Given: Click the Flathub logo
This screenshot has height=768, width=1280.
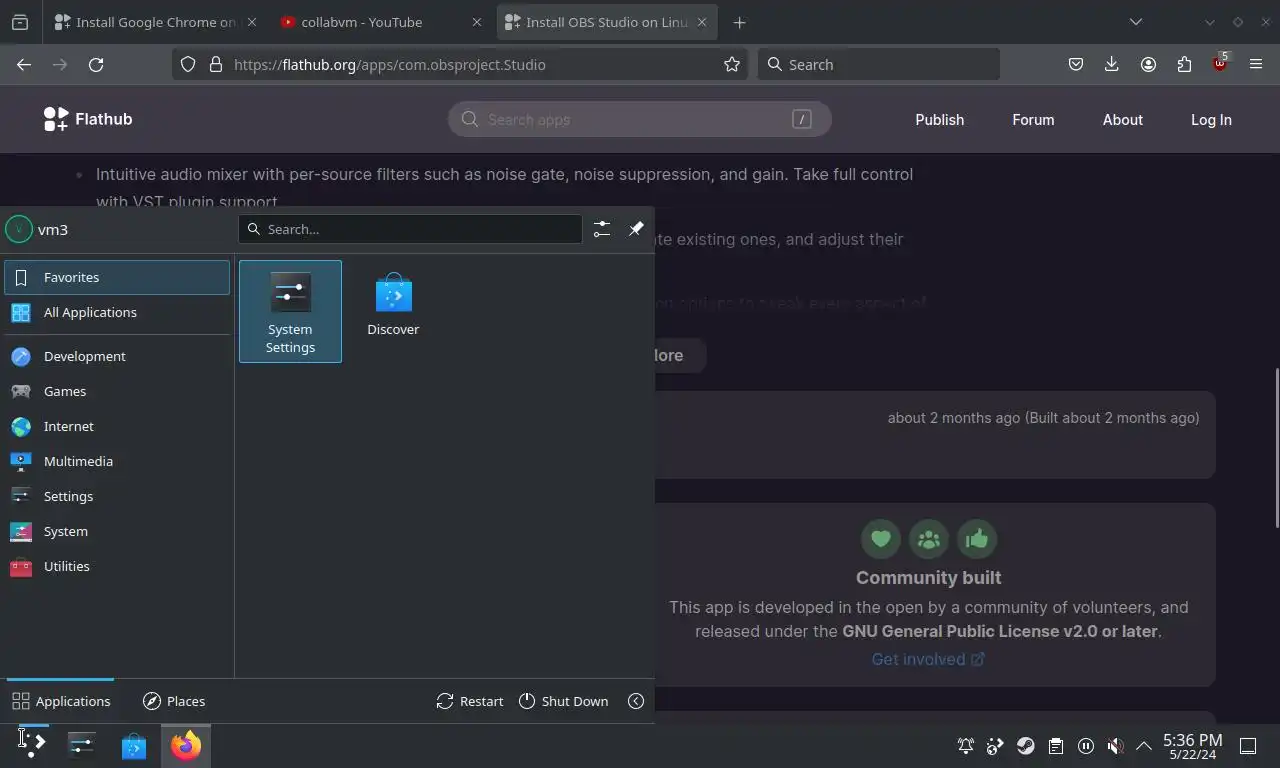Looking at the screenshot, I should 88,119.
